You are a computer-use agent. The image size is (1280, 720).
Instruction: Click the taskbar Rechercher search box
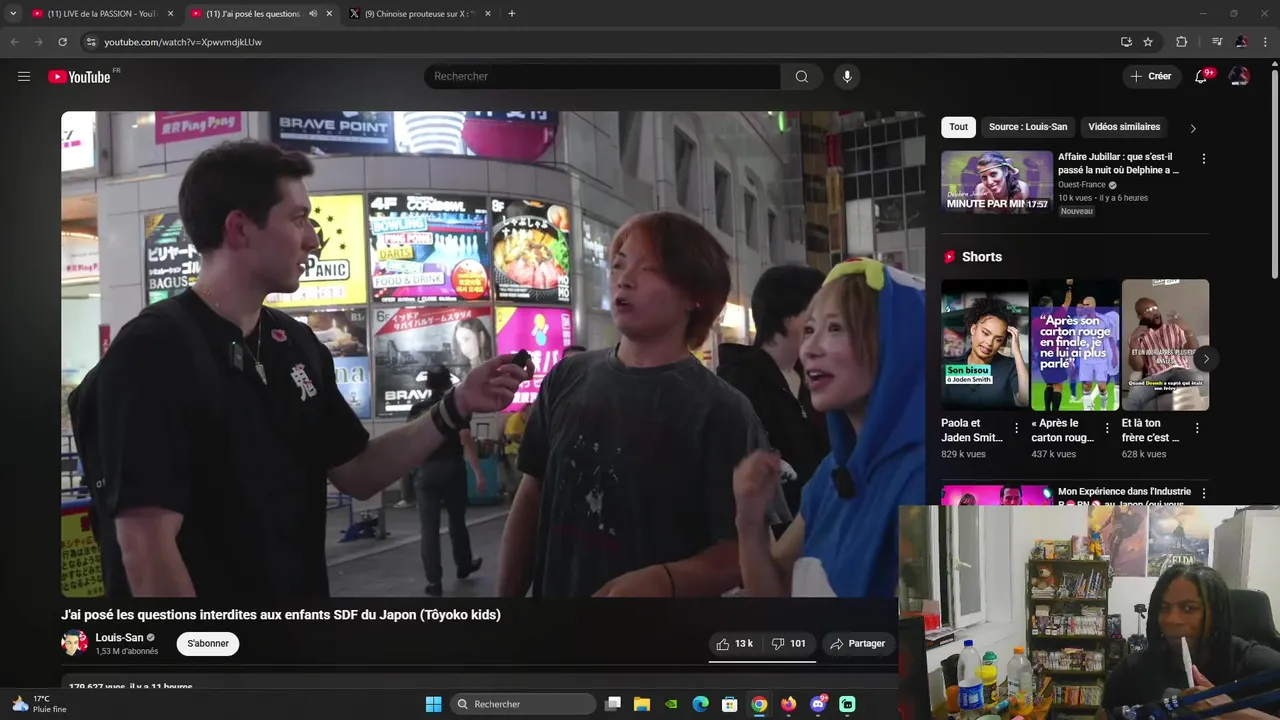[522, 704]
